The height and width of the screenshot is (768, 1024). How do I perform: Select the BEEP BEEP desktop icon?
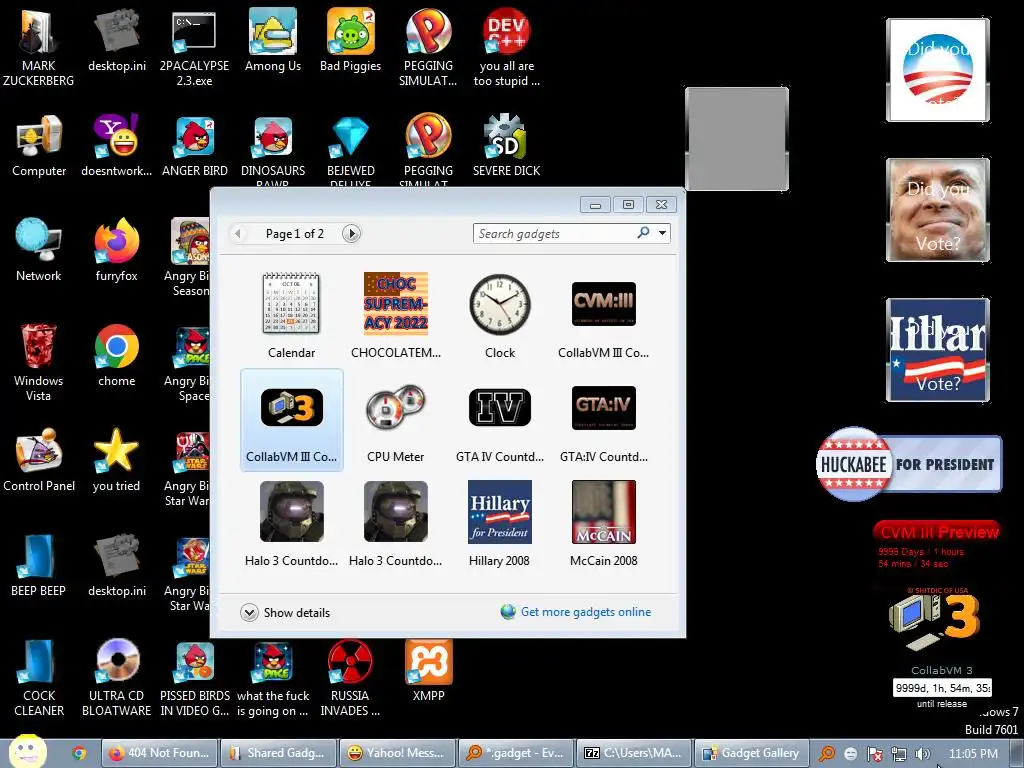pyautogui.click(x=39, y=566)
